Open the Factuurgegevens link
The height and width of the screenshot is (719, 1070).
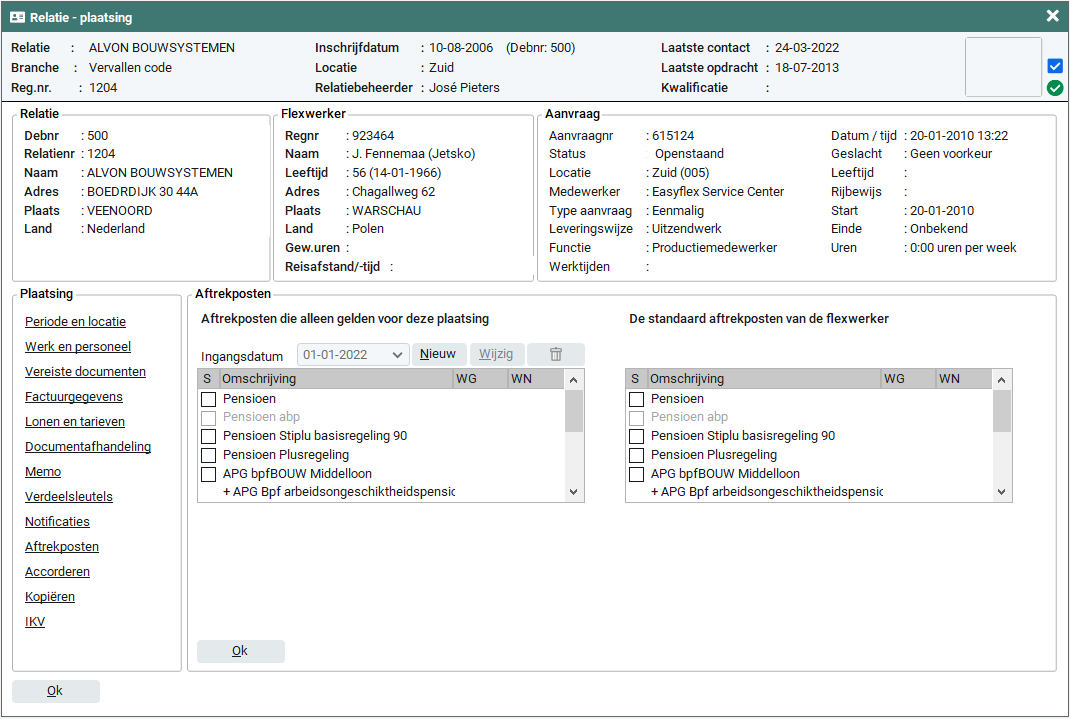pyautogui.click(x=74, y=397)
